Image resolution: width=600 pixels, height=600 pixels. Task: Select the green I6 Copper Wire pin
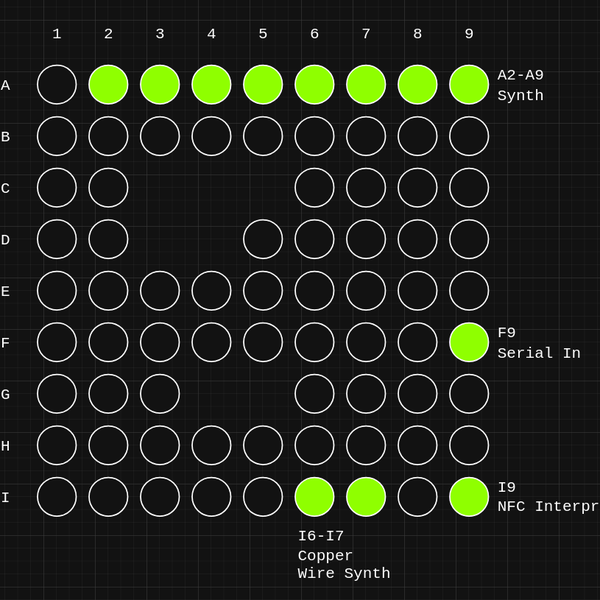(x=315, y=497)
